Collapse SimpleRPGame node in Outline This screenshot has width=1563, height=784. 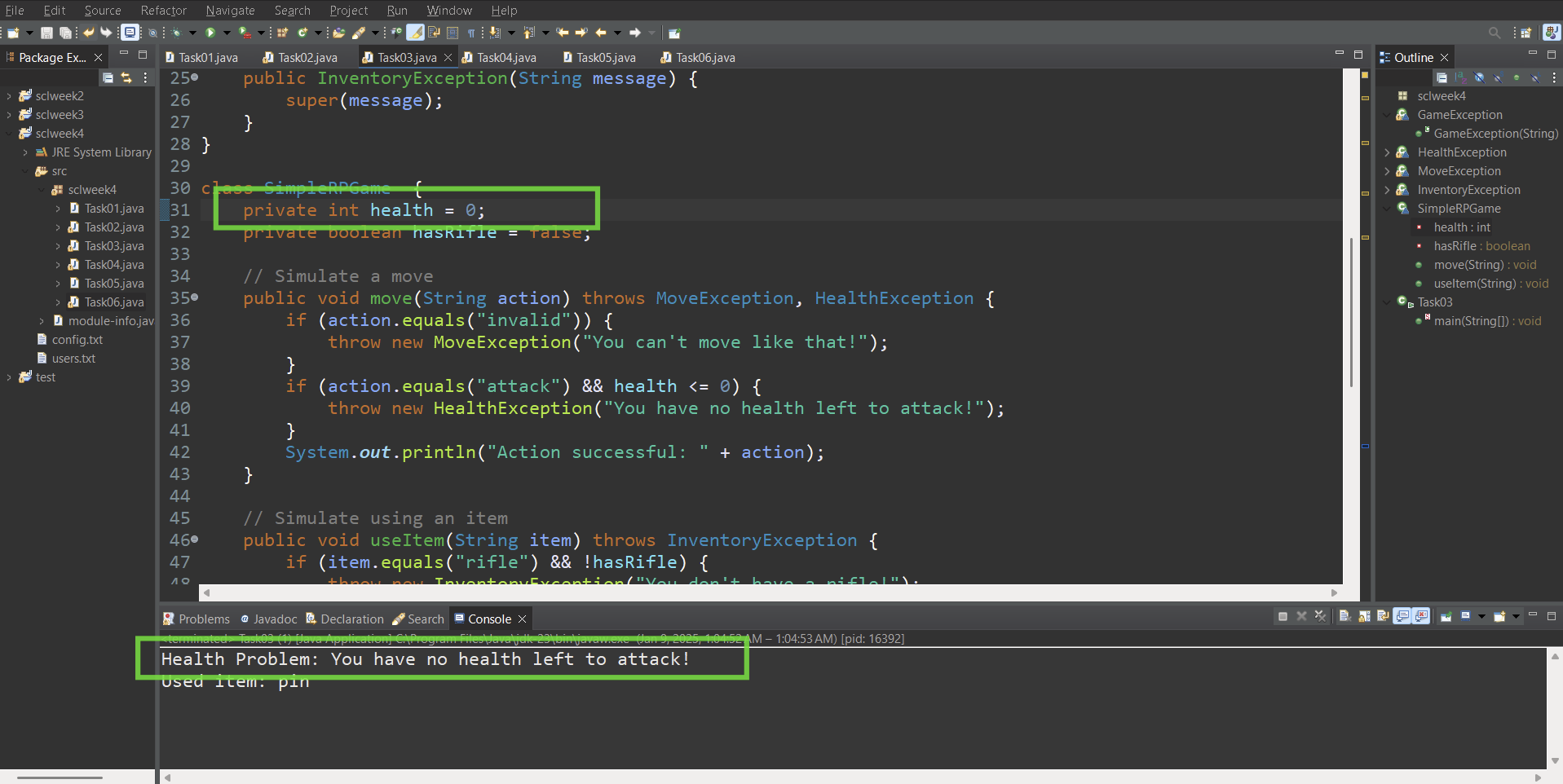pos(1387,209)
